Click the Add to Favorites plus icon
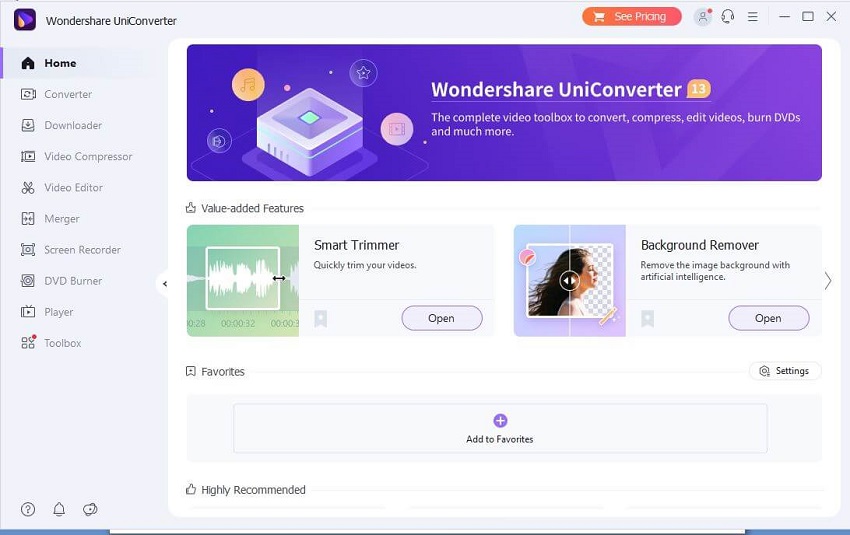Viewport: 850px width, 535px height. pos(500,421)
